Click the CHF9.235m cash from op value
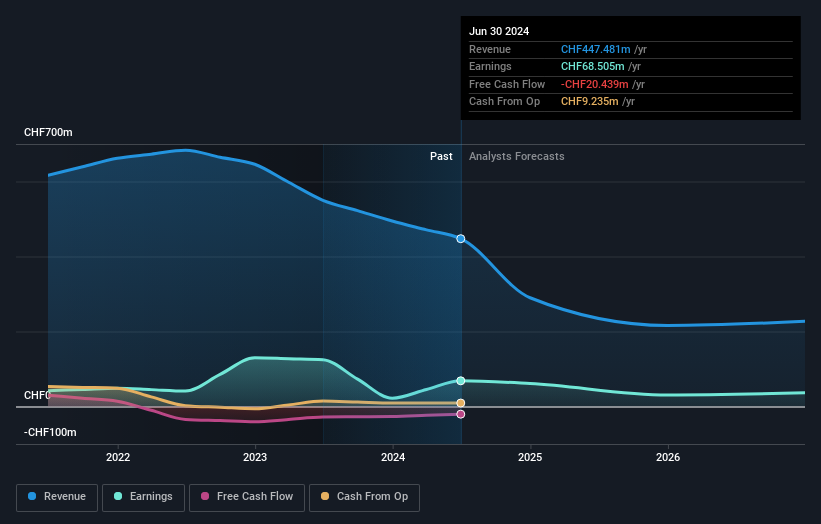This screenshot has width=821, height=524. pos(590,102)
